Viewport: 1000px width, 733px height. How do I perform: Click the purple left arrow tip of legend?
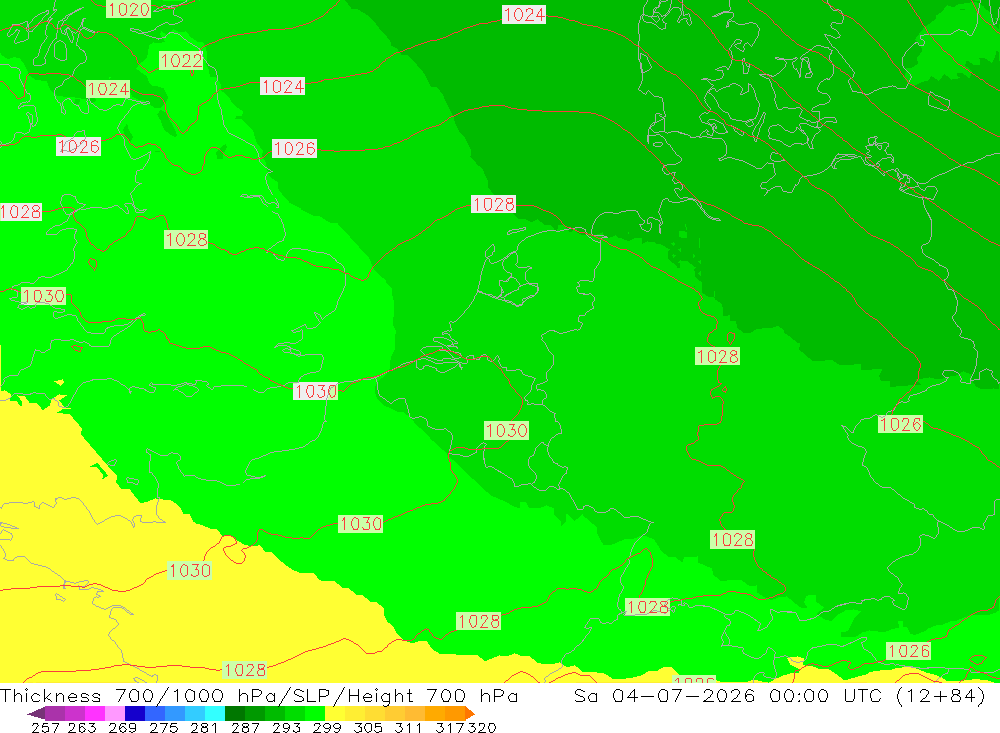point(35,713)
